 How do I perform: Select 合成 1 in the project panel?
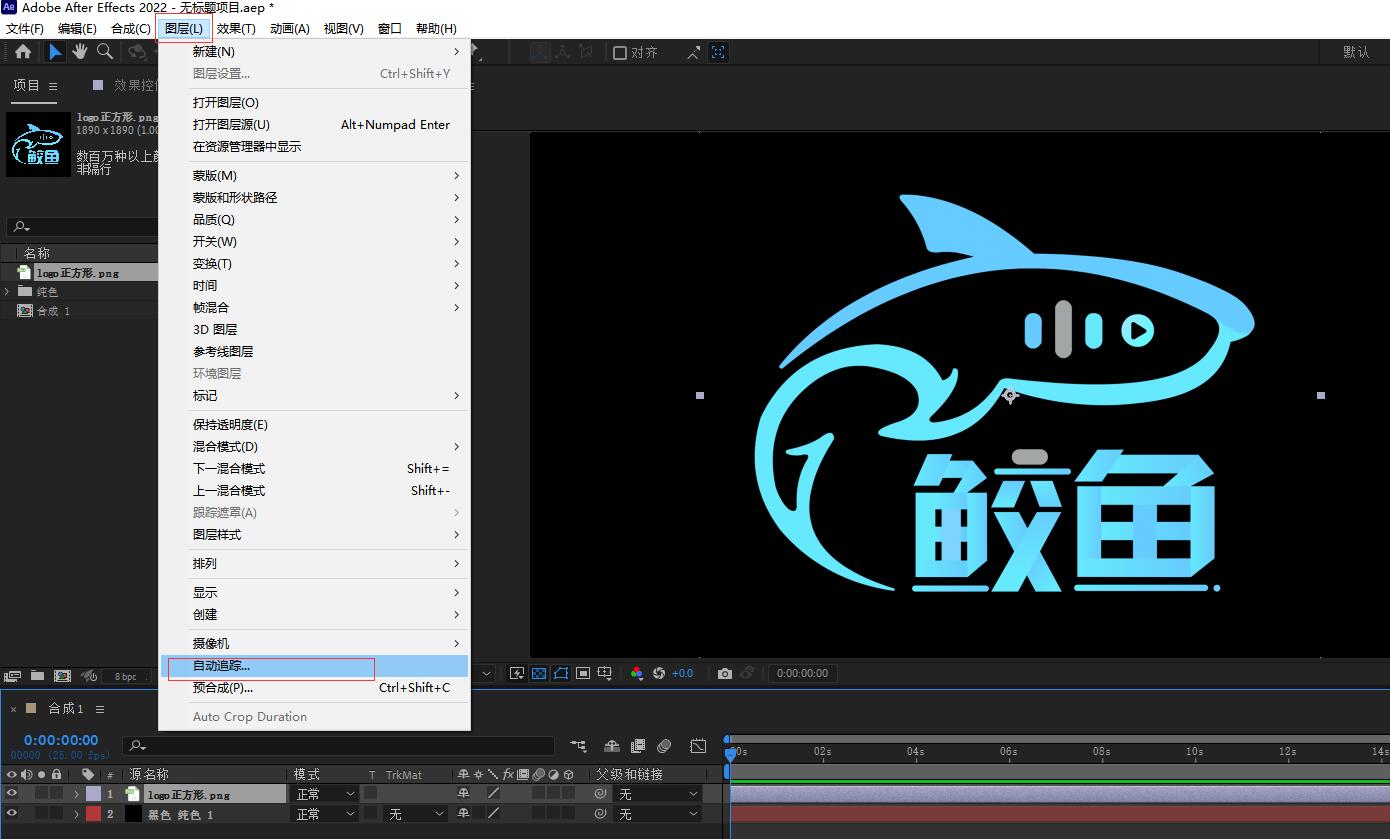54,311
